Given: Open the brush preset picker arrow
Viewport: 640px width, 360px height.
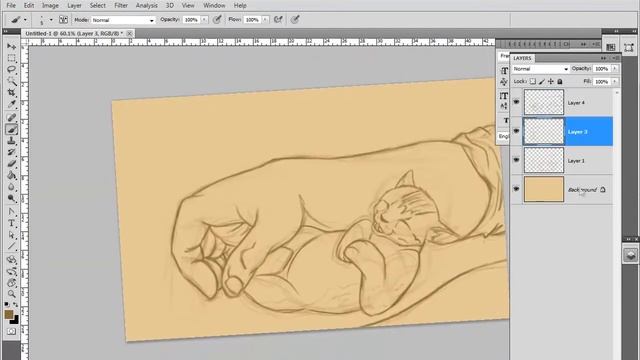Looking at the screenshot, I should (x=51, y=20).
